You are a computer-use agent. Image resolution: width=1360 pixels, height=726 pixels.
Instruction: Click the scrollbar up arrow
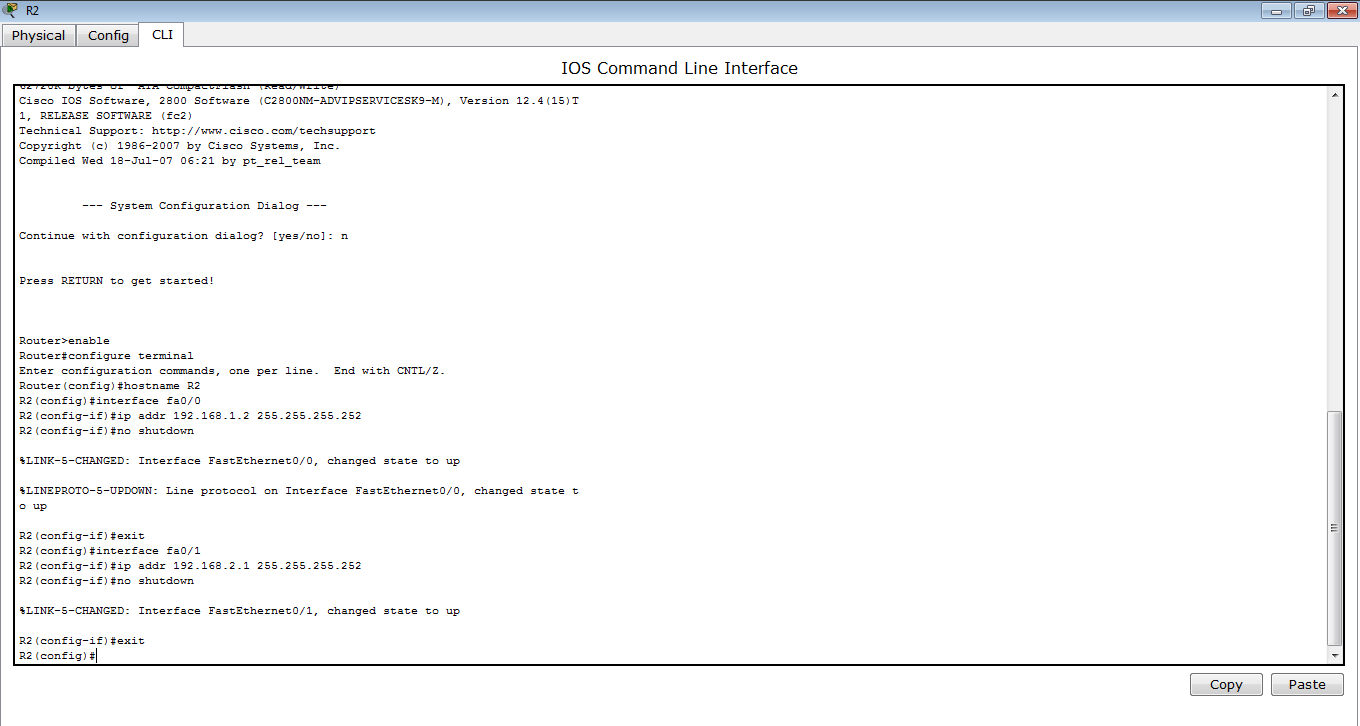pos(1335,94)
